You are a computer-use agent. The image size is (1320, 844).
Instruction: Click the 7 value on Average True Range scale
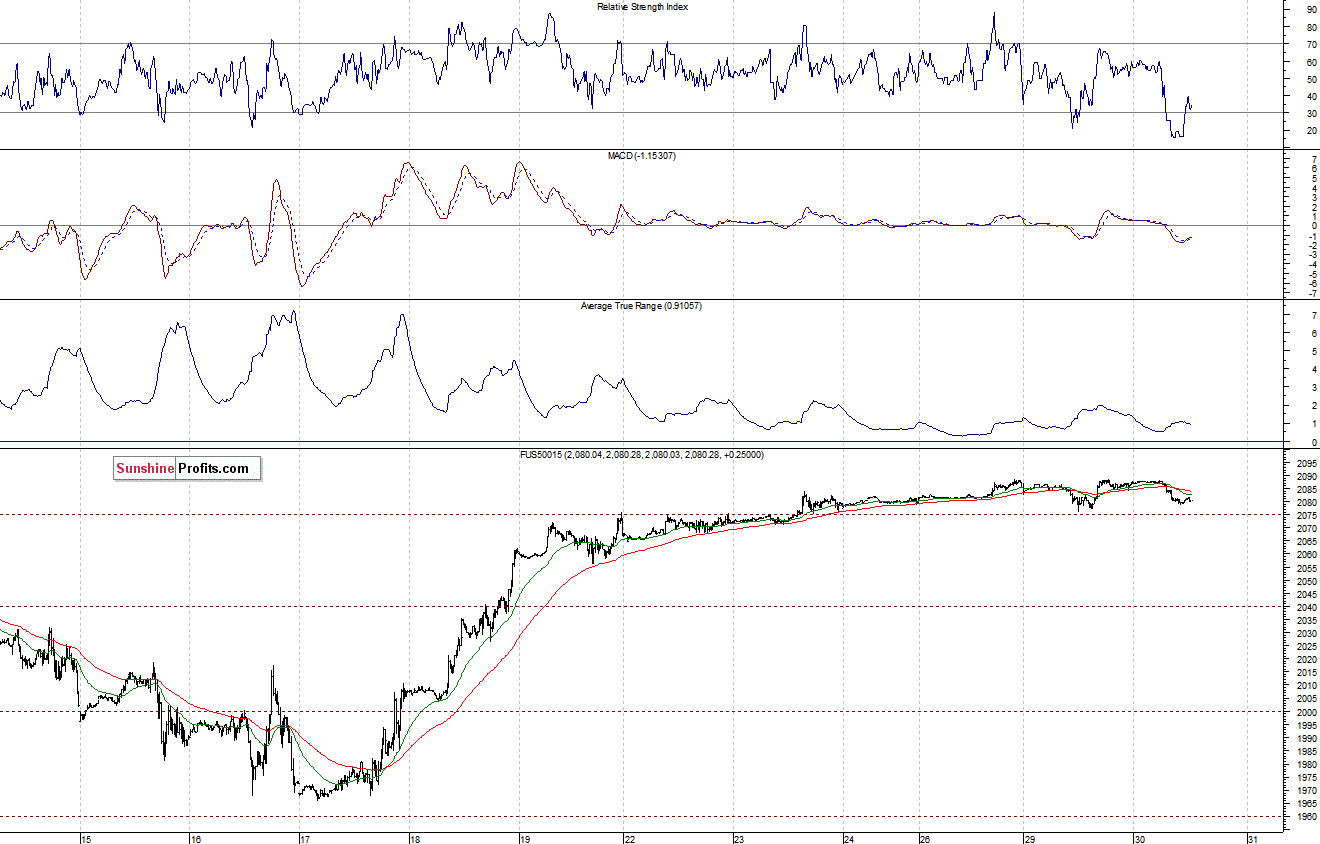pos(1314,316)
